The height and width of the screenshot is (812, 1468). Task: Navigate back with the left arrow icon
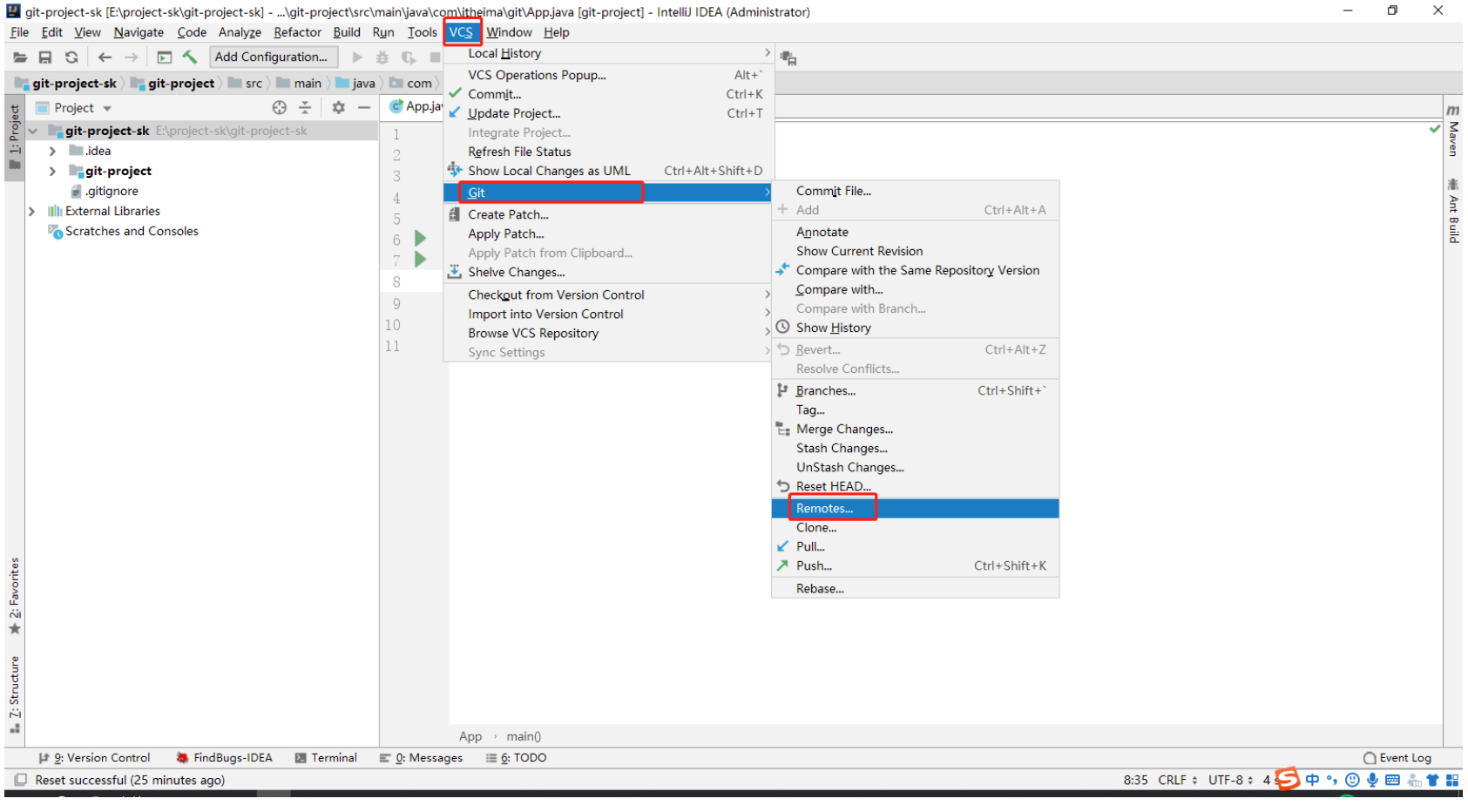105,58
